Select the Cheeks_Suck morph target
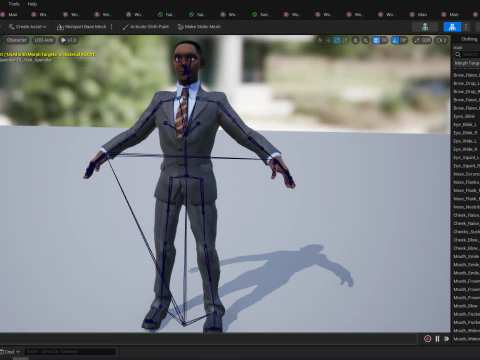This screenshot has width=480, height=360. (x=466, y=232)
